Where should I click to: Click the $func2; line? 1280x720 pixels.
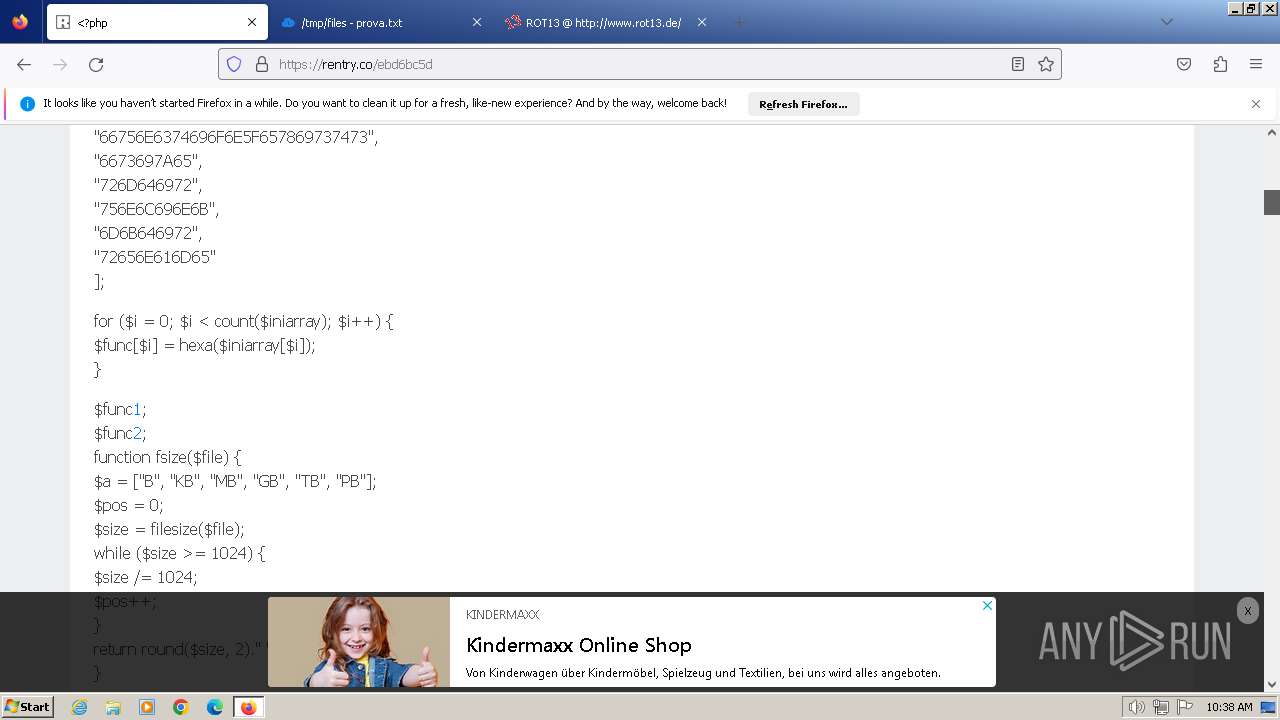(120, 433)
